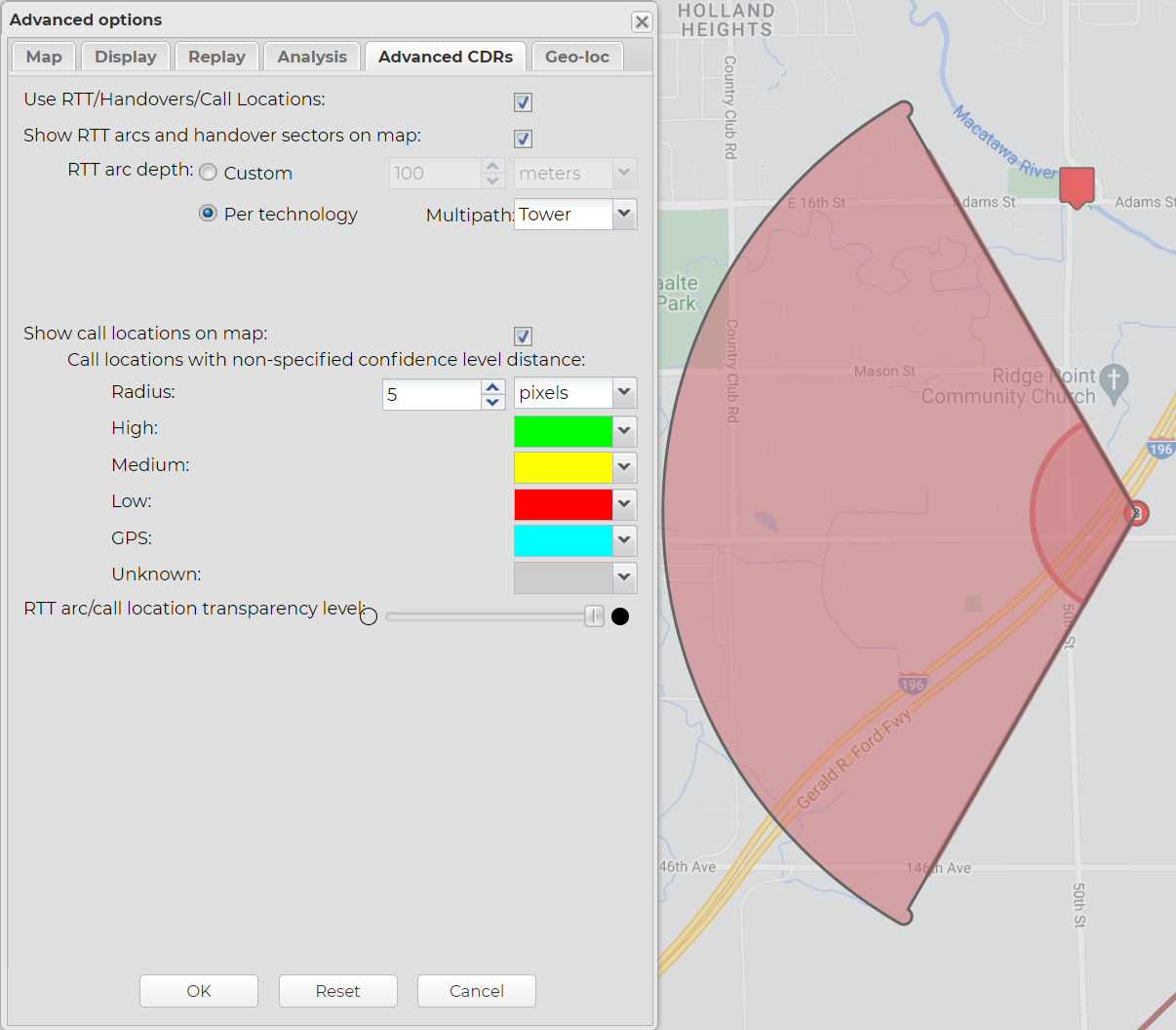Image resolution: width=1176 pixels, height=1030 pixels.
Task: Open the Multipath Tower dropdown
Action: point(624,214)
